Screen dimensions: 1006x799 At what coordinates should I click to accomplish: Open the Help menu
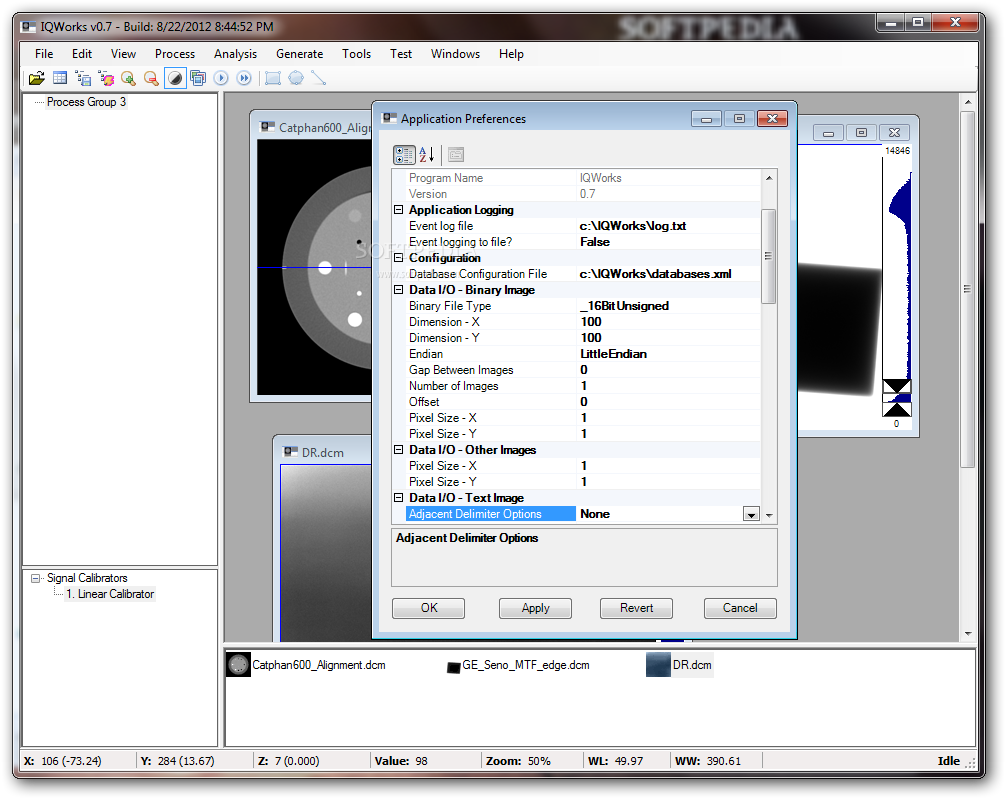(x=511, y=54)
